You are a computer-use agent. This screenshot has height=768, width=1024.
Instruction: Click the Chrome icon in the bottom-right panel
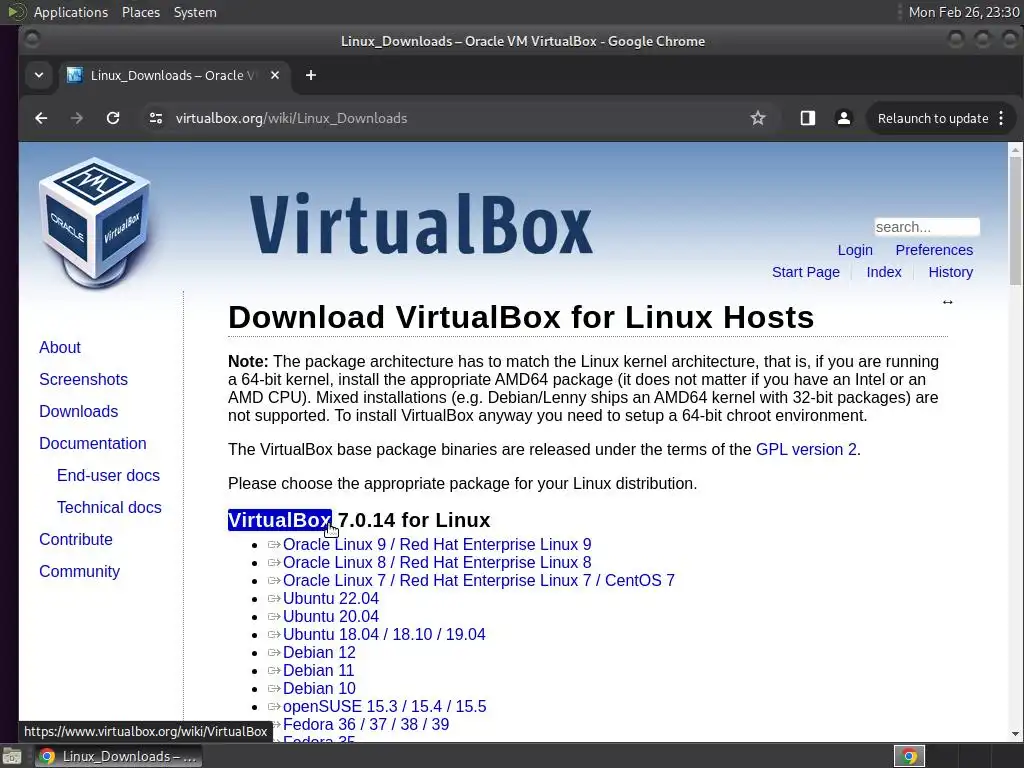tap(909, 756)
